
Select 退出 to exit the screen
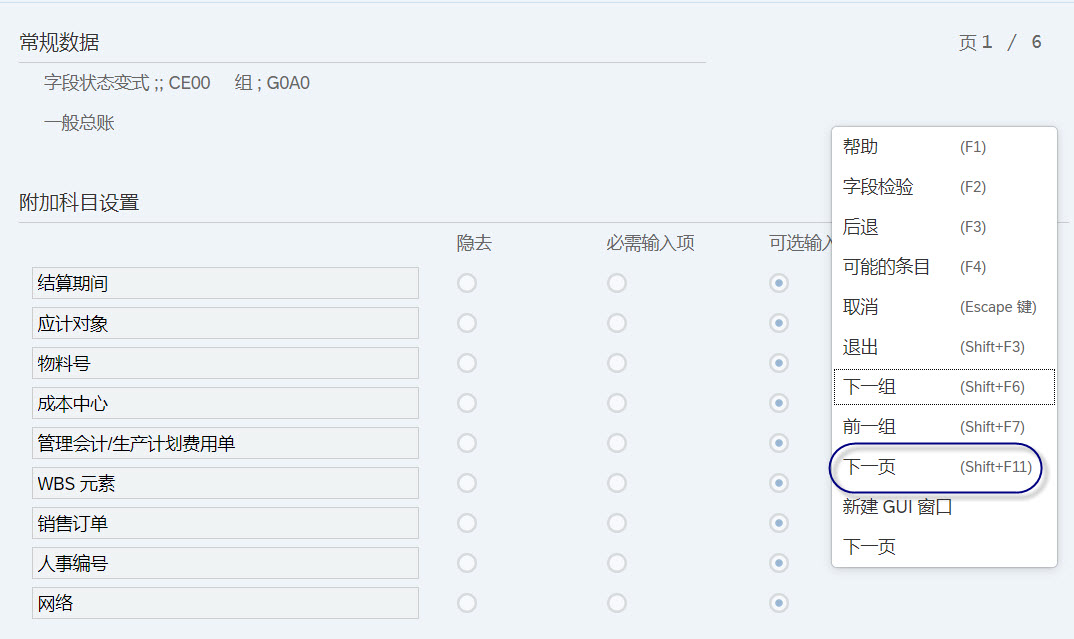pyautogui.click(x=860, y=346)
